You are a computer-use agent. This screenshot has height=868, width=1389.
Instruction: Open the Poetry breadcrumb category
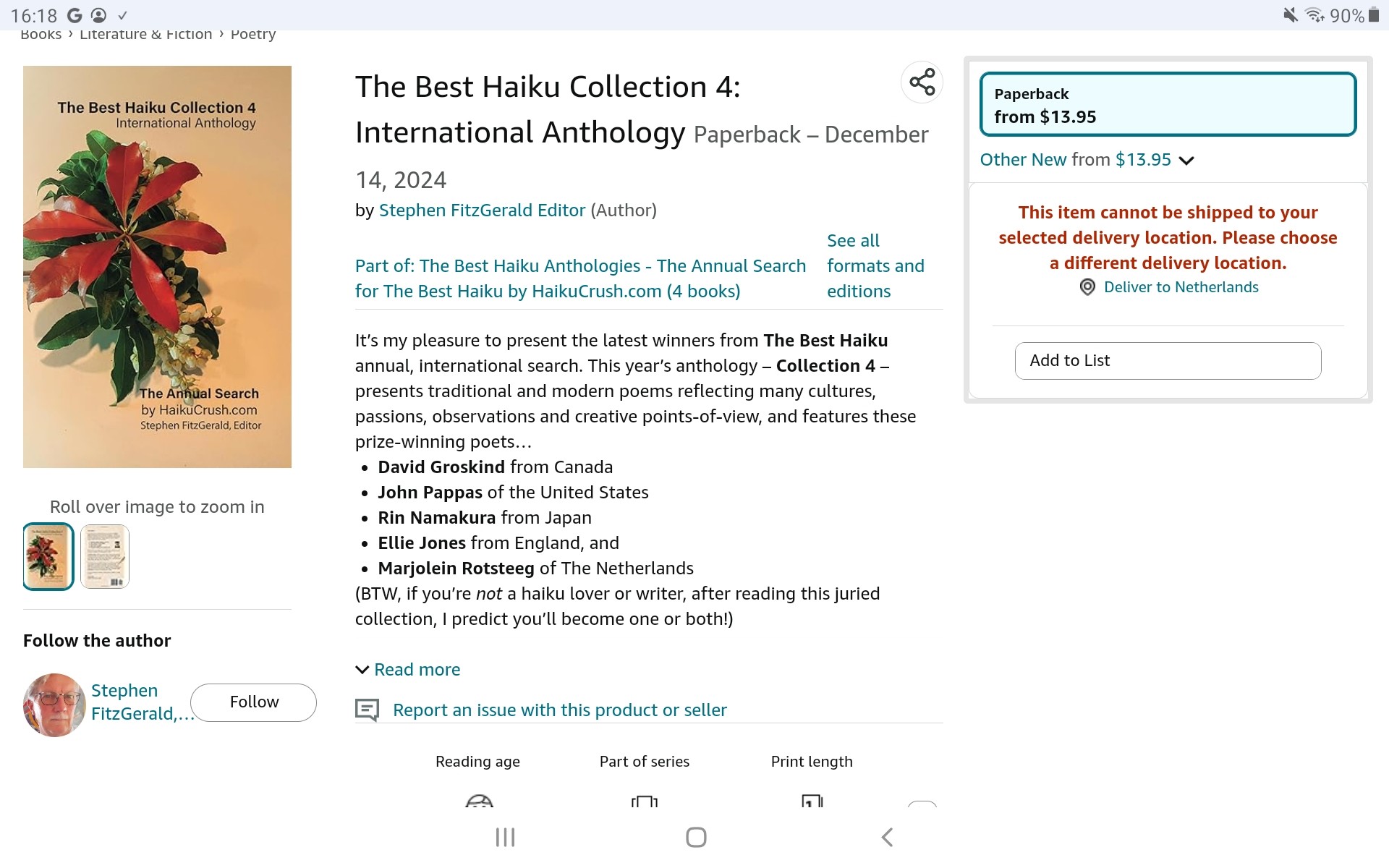tap(253, 34)
